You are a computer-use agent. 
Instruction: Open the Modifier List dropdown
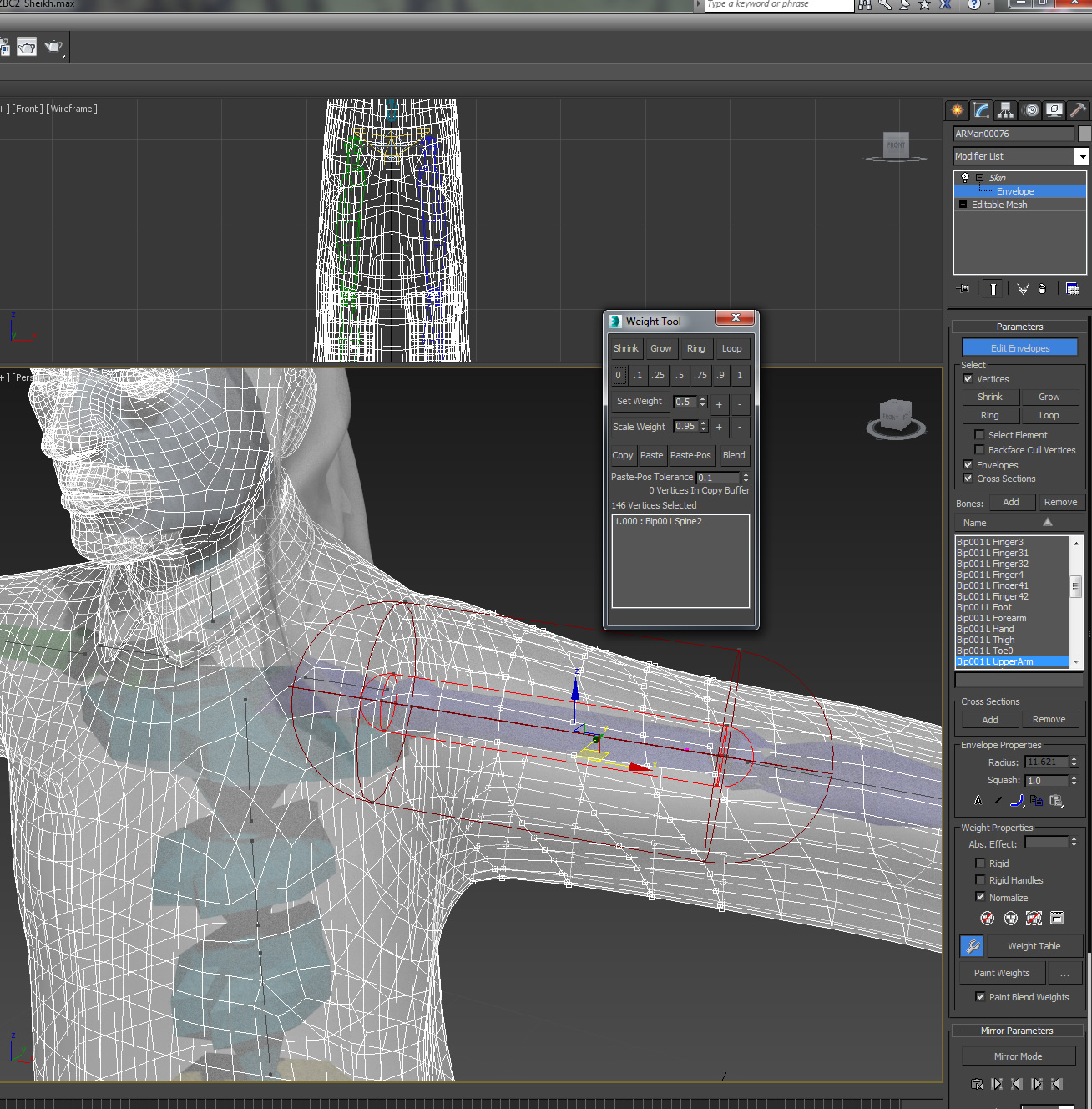click(x=1082, y=156)
